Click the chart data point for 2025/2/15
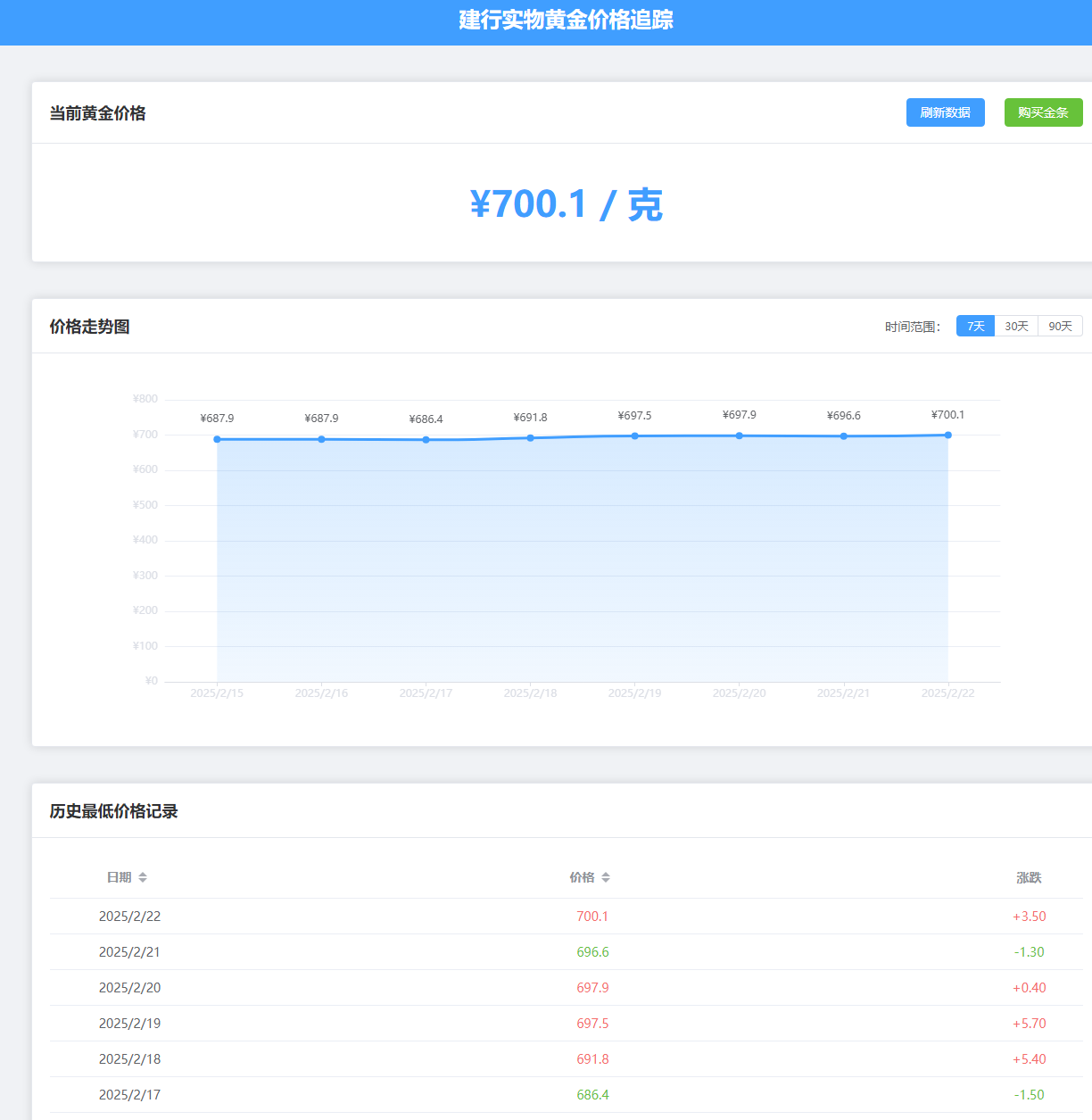The image size is (1092, 1120). [217, 439]
